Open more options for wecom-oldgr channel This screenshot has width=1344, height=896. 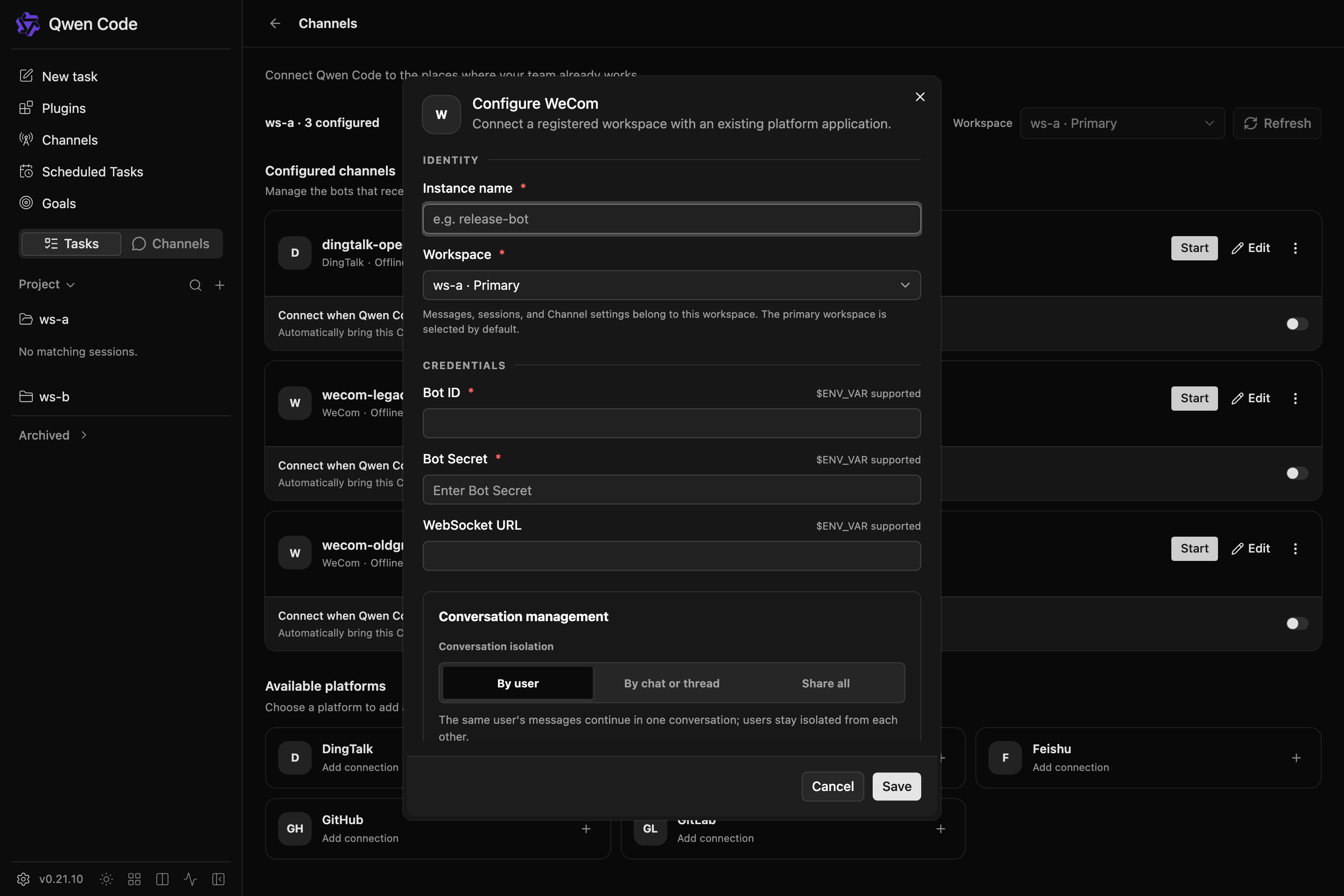click(1295, 549)
